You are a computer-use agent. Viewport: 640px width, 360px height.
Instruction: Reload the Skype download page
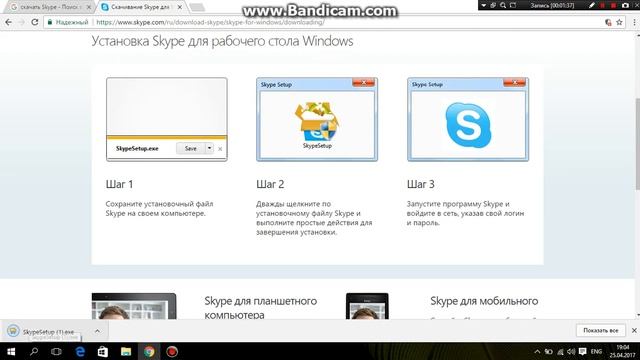click(35, 22)
